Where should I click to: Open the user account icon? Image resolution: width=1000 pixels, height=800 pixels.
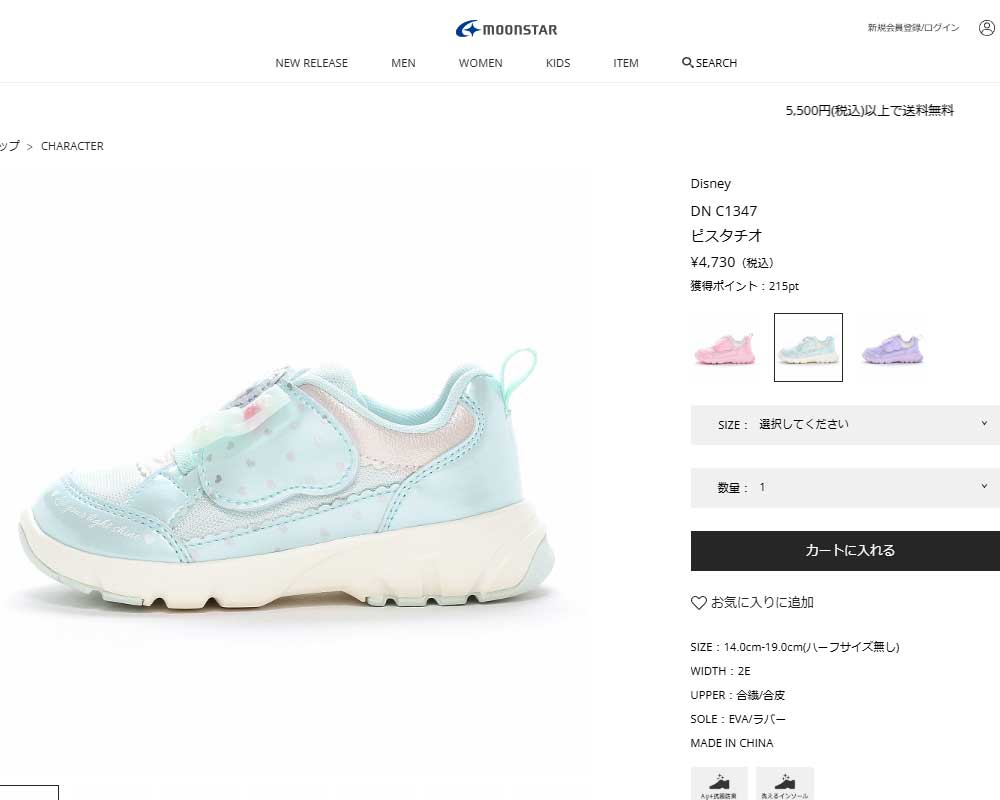987,28
